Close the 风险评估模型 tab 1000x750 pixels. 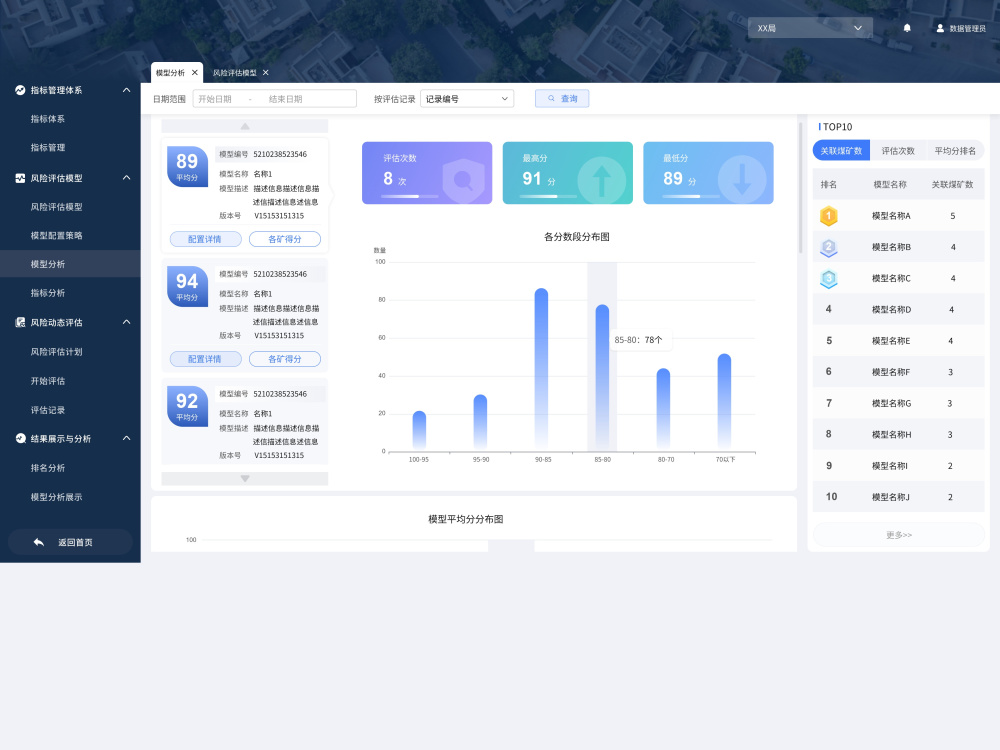tap(265, 73)
